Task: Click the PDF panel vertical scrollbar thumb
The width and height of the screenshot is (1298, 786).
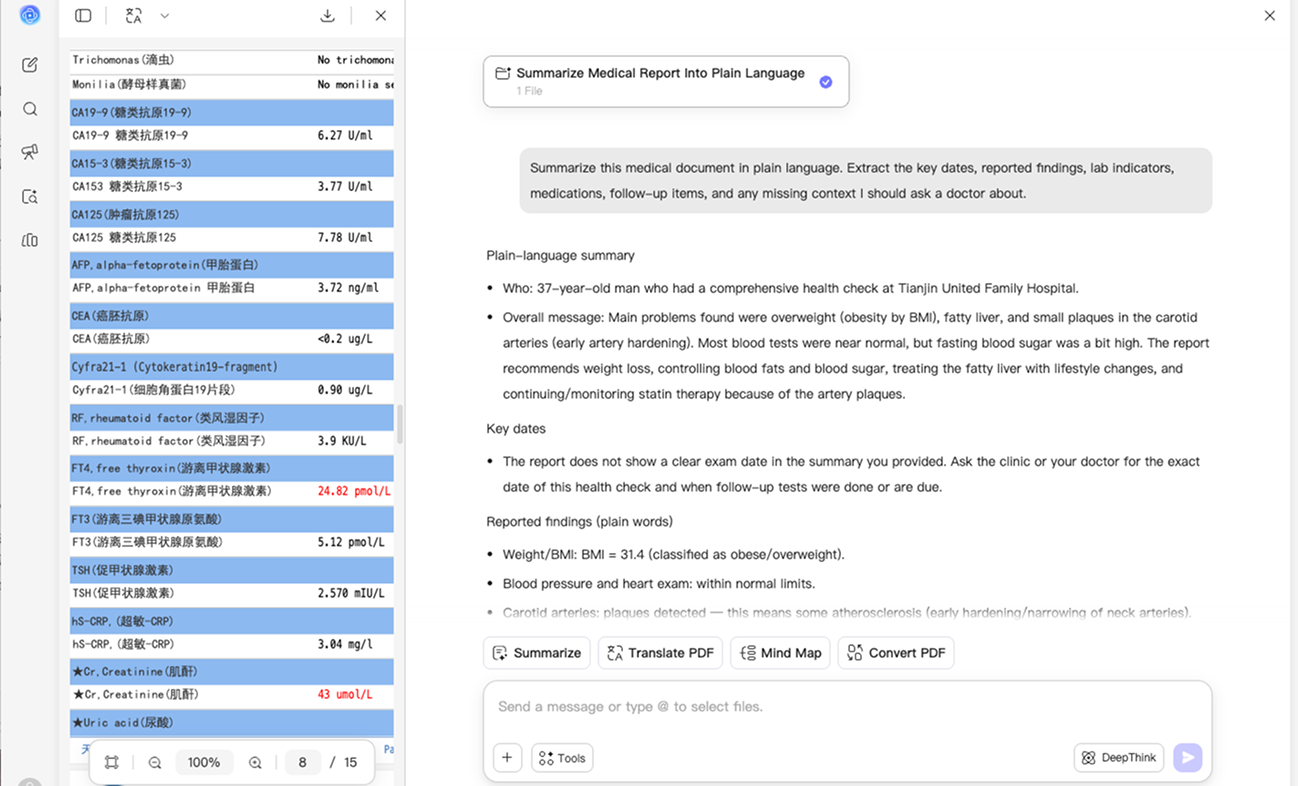Action: tap(400, 424)
